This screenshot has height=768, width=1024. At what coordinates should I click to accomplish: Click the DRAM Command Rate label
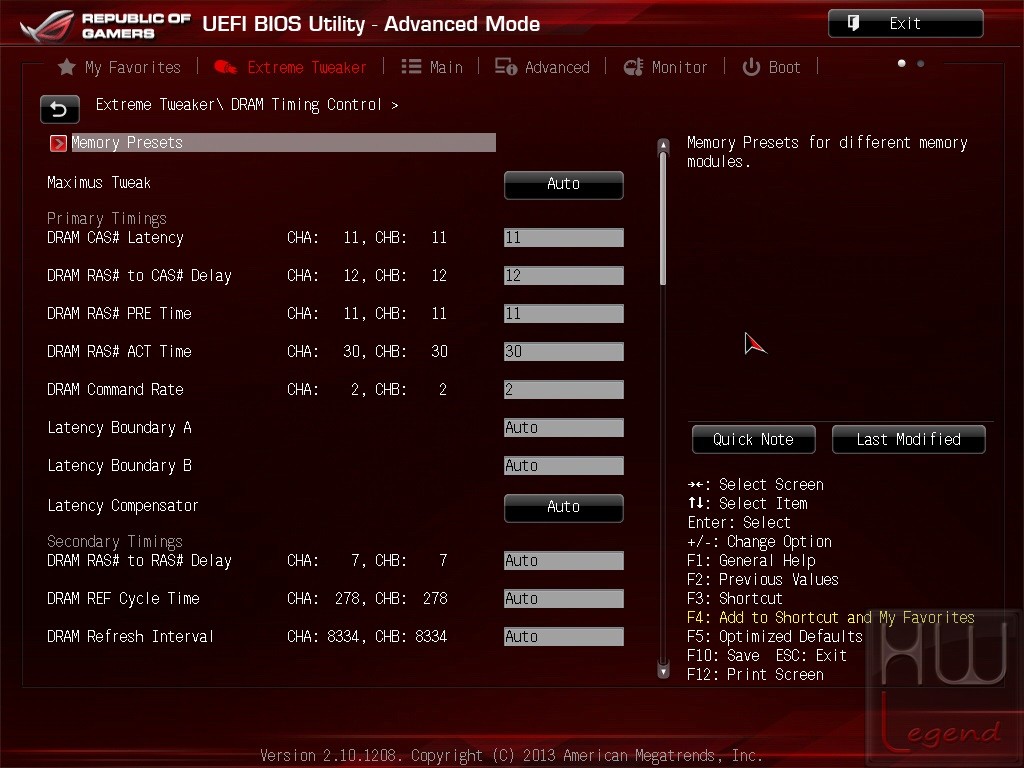point(115,390)
